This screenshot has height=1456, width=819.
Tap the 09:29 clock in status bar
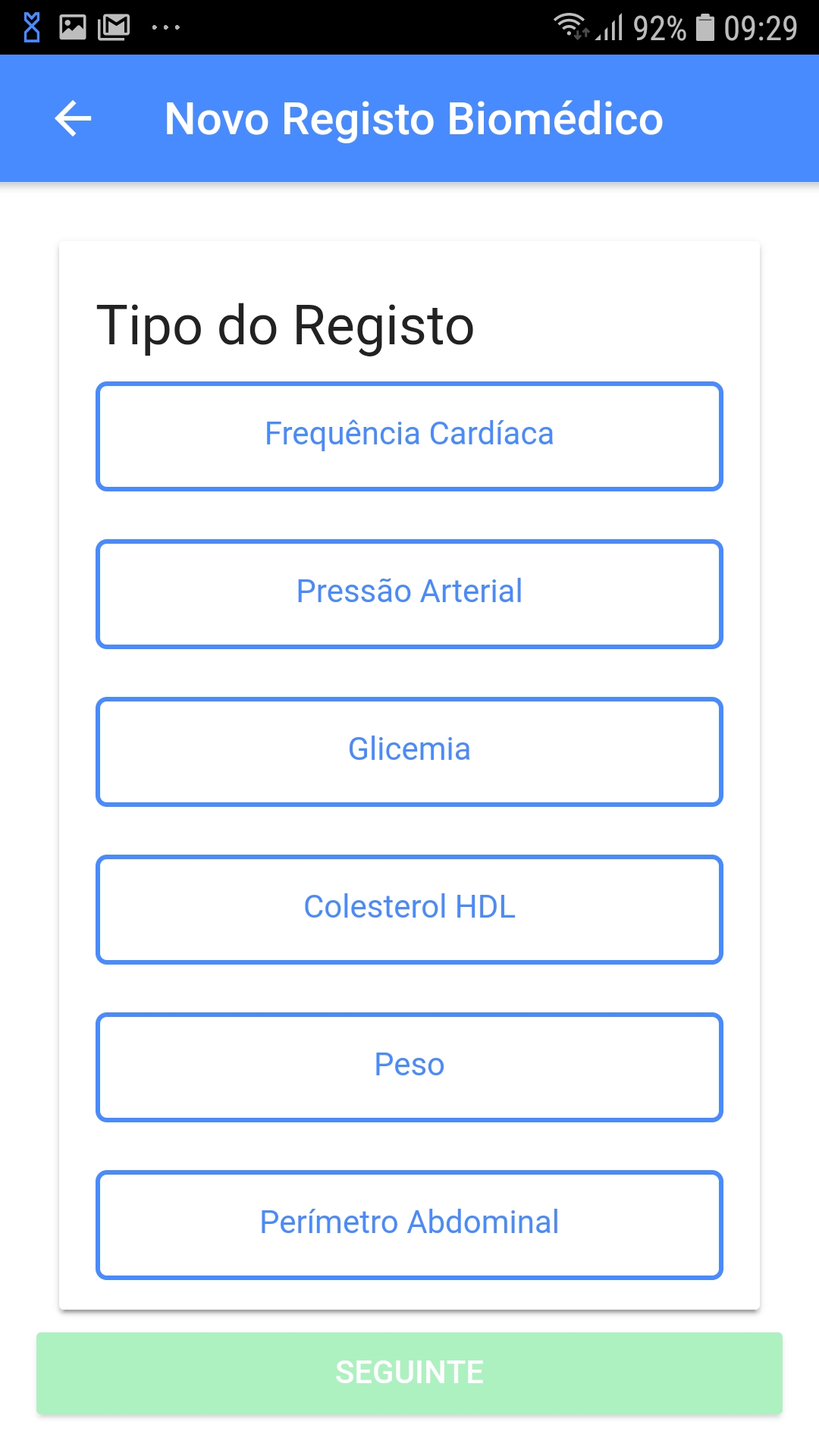tap(760, 29)
